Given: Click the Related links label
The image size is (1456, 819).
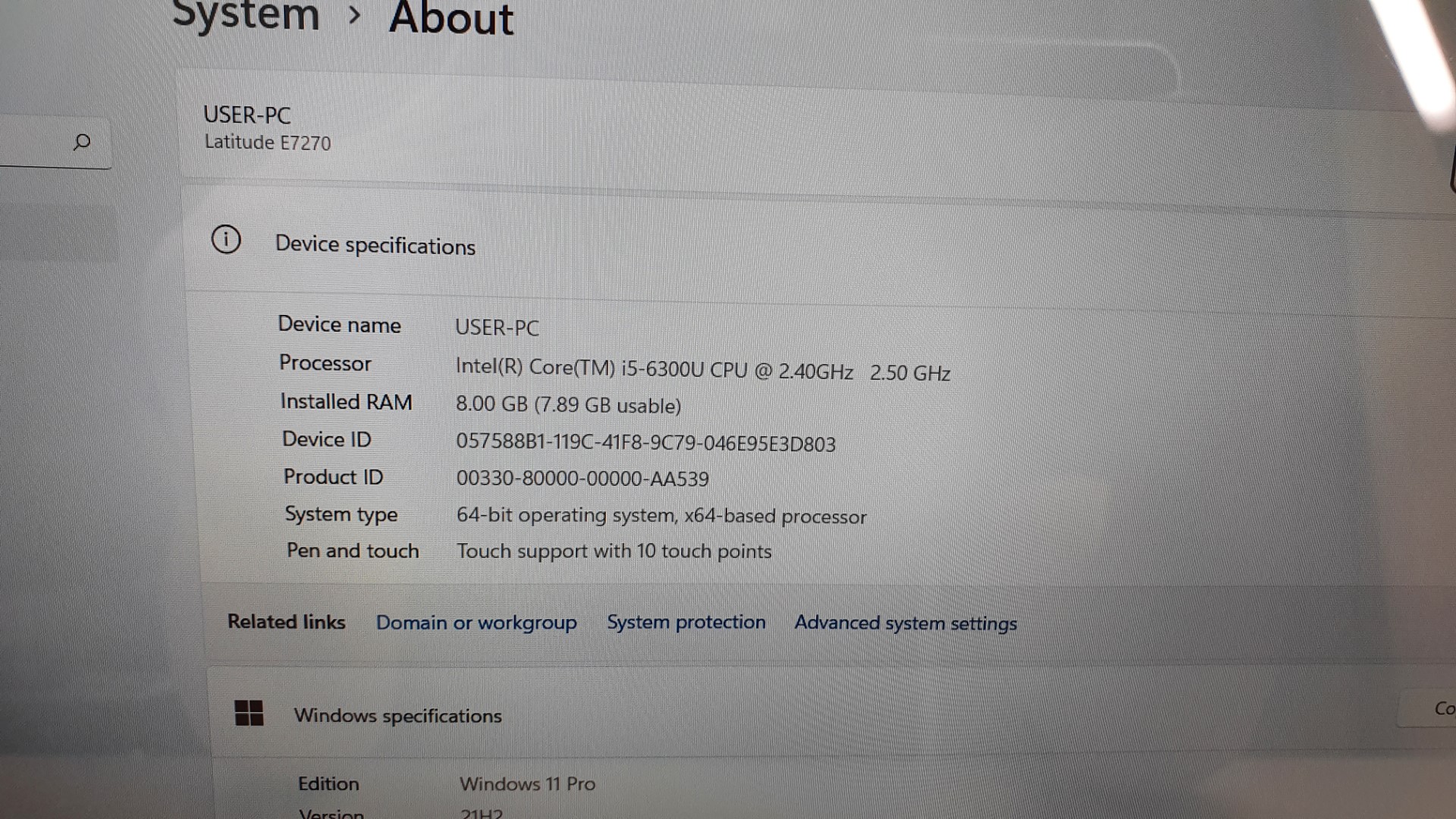Looking at the screenshot, I should point(286,622).
